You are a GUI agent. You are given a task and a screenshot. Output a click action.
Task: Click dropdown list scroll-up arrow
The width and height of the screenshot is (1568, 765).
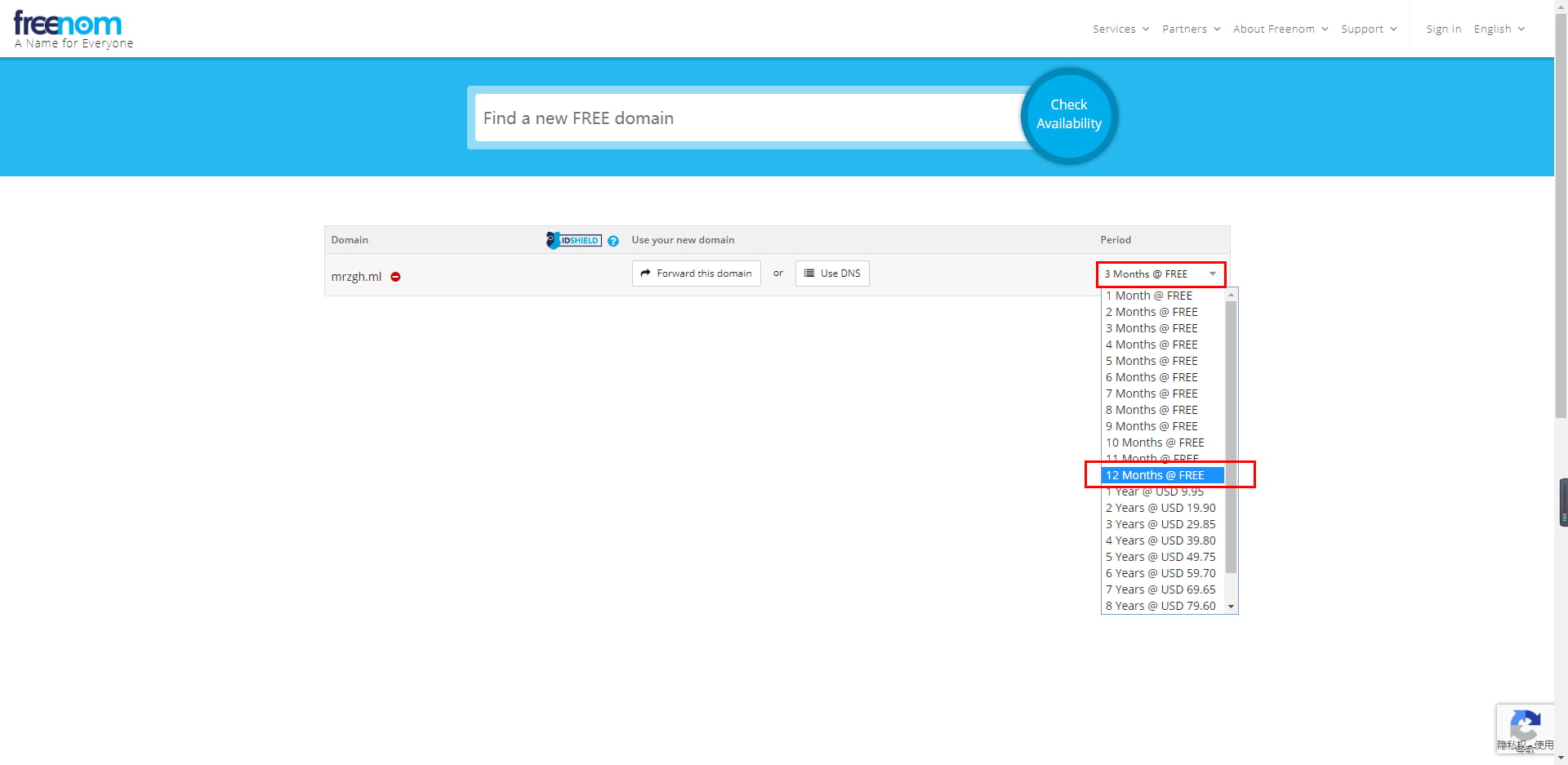coord(1231,295)
